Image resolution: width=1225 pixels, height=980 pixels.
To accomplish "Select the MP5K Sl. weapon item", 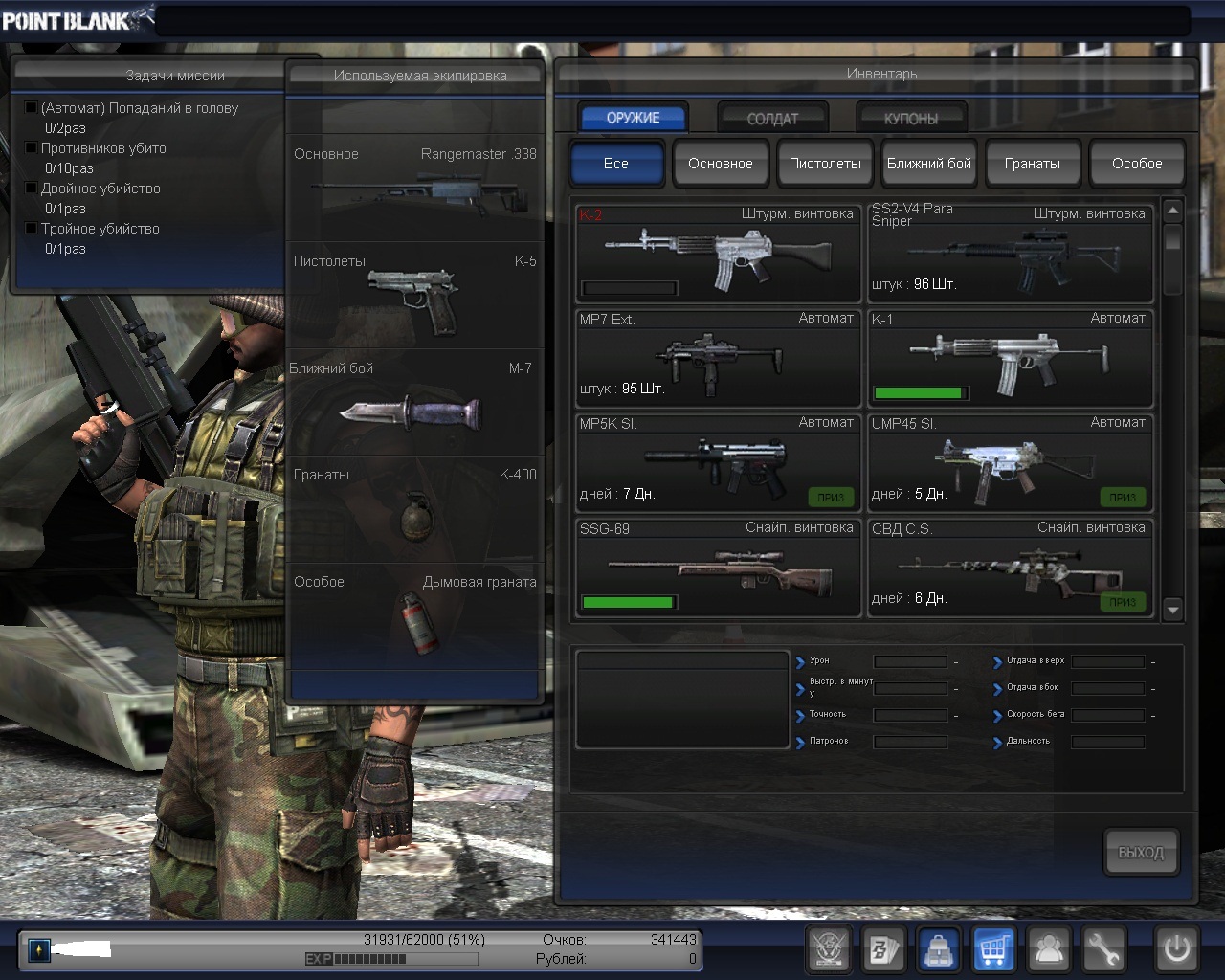I will (718, 462).
